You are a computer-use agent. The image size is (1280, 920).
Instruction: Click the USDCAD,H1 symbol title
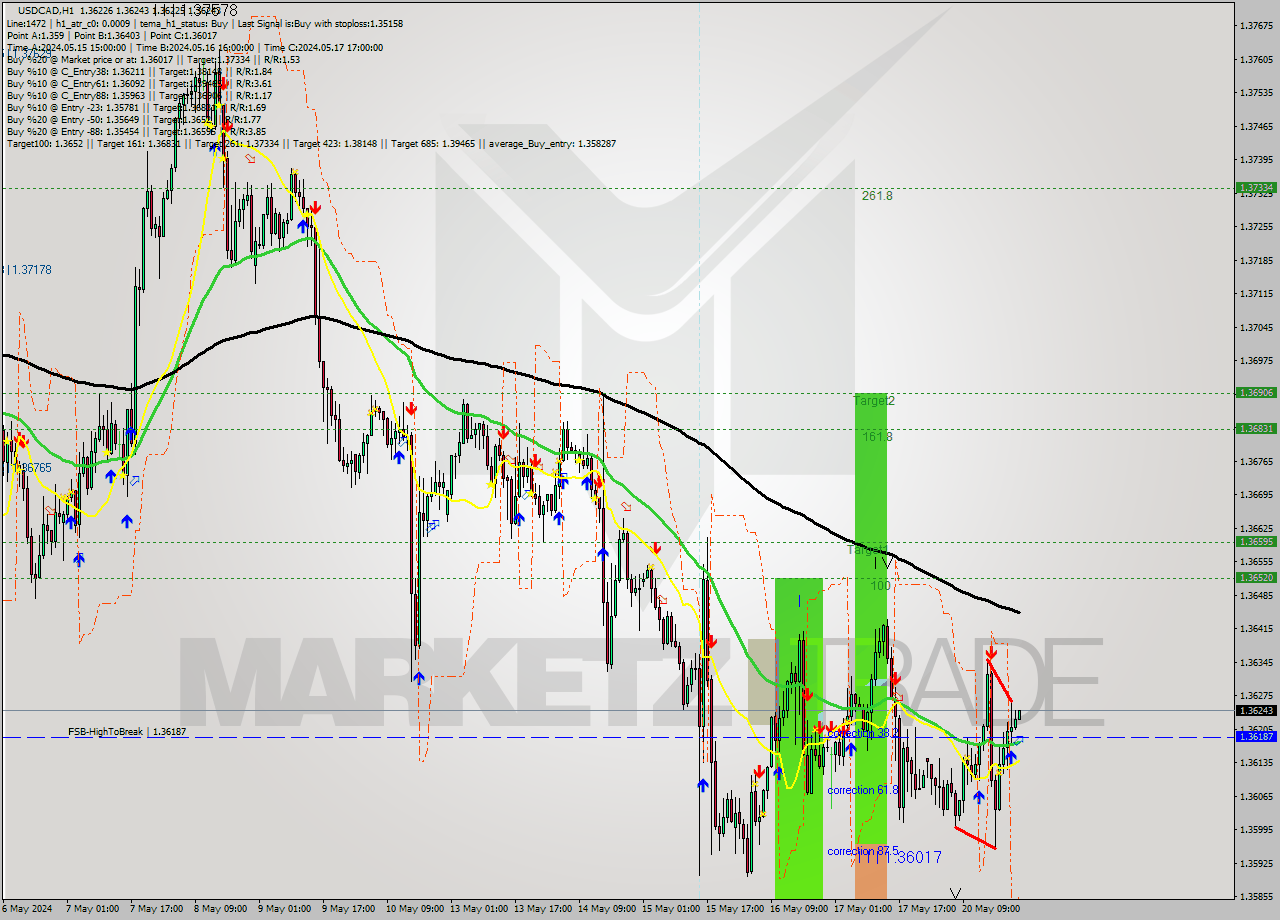pos(47,10)
